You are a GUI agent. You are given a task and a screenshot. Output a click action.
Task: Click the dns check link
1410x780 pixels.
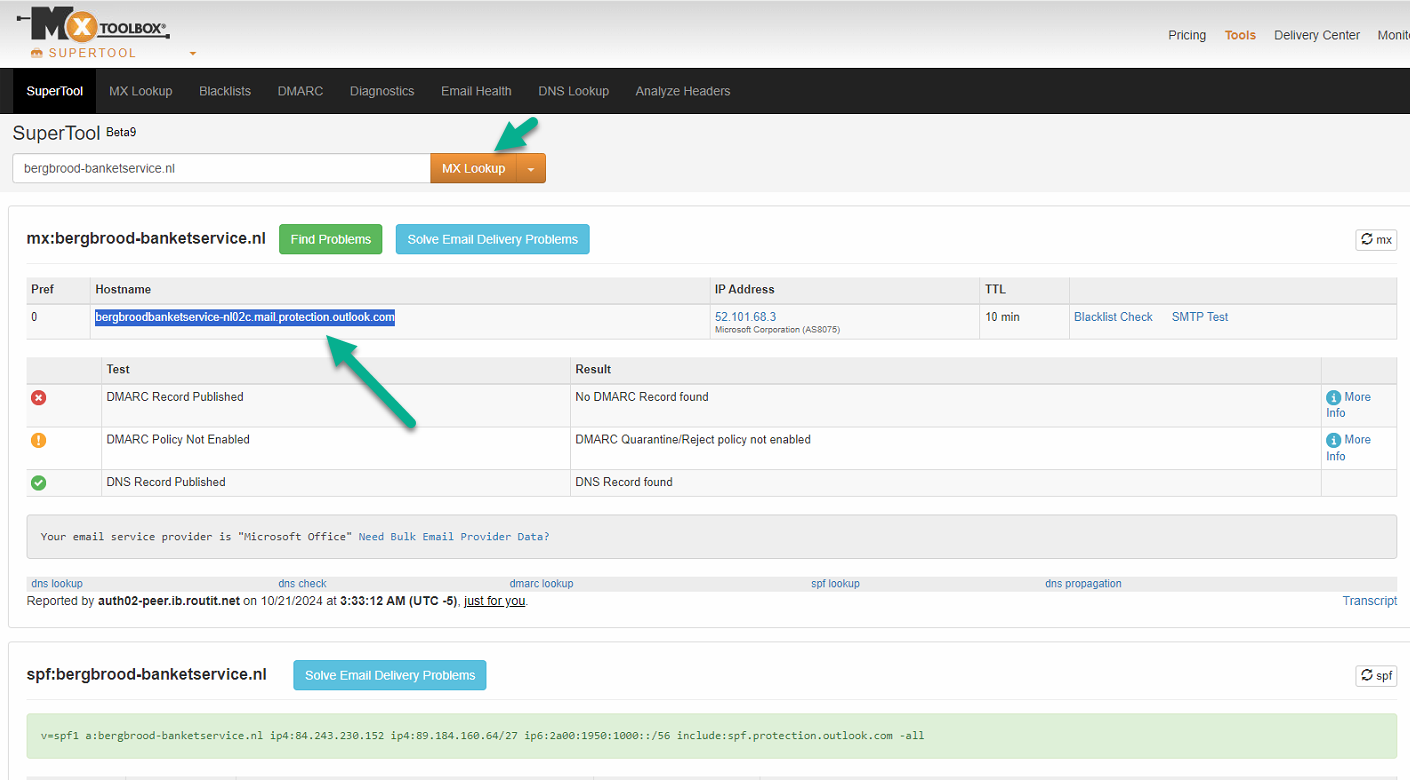[x=302, y=584]
